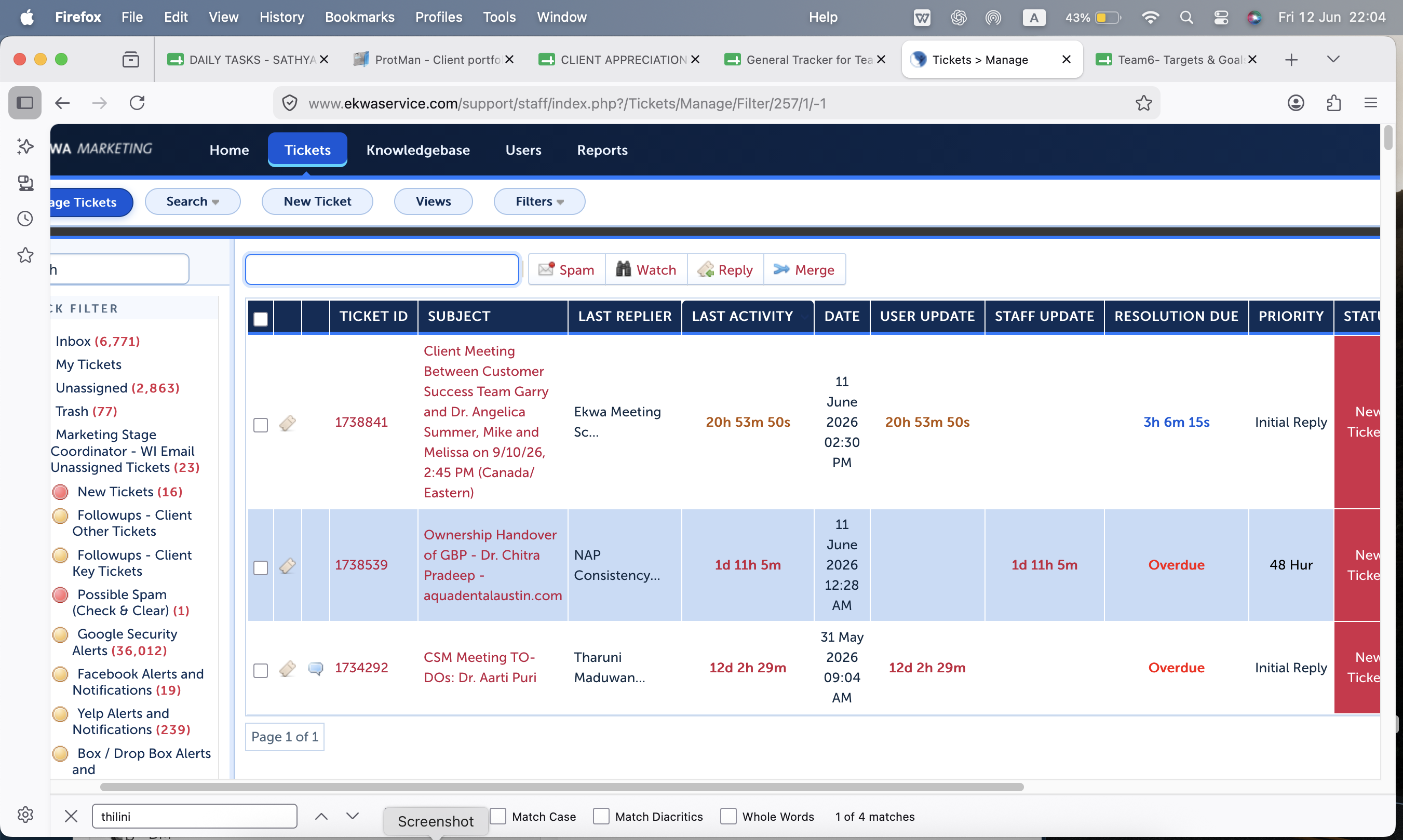Click the Merge button
This screenshot has height=840, width=1403.
pos(804,269)
